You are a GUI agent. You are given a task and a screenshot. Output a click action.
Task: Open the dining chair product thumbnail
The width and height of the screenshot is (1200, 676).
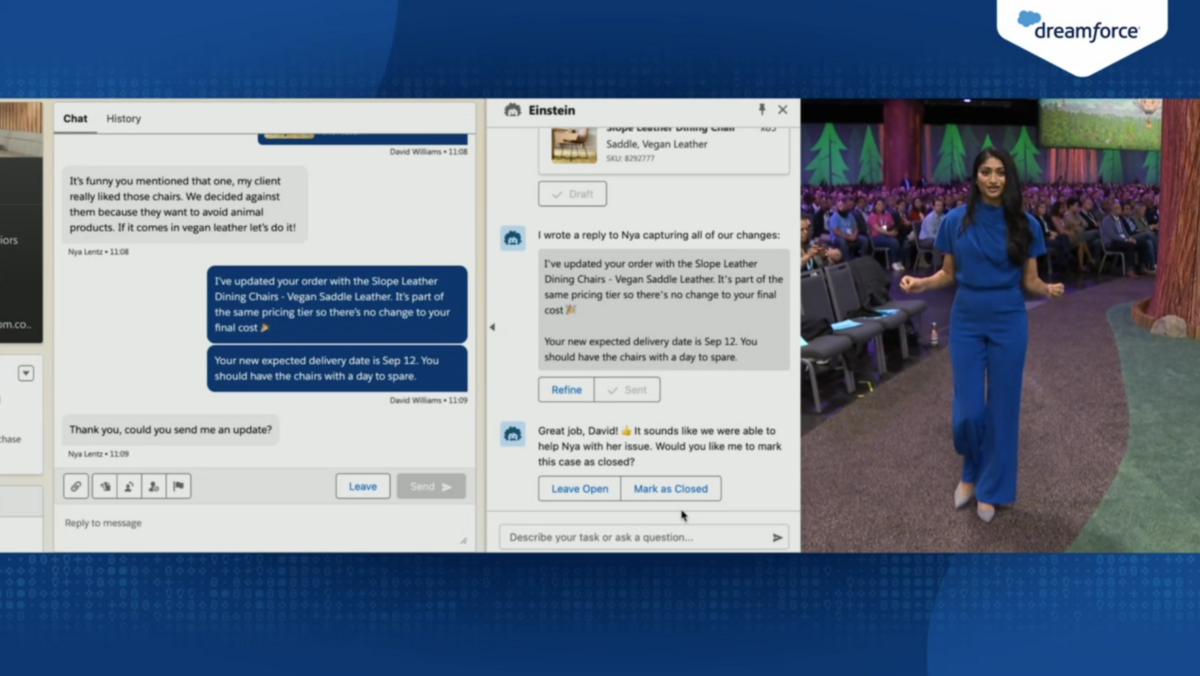574,144
